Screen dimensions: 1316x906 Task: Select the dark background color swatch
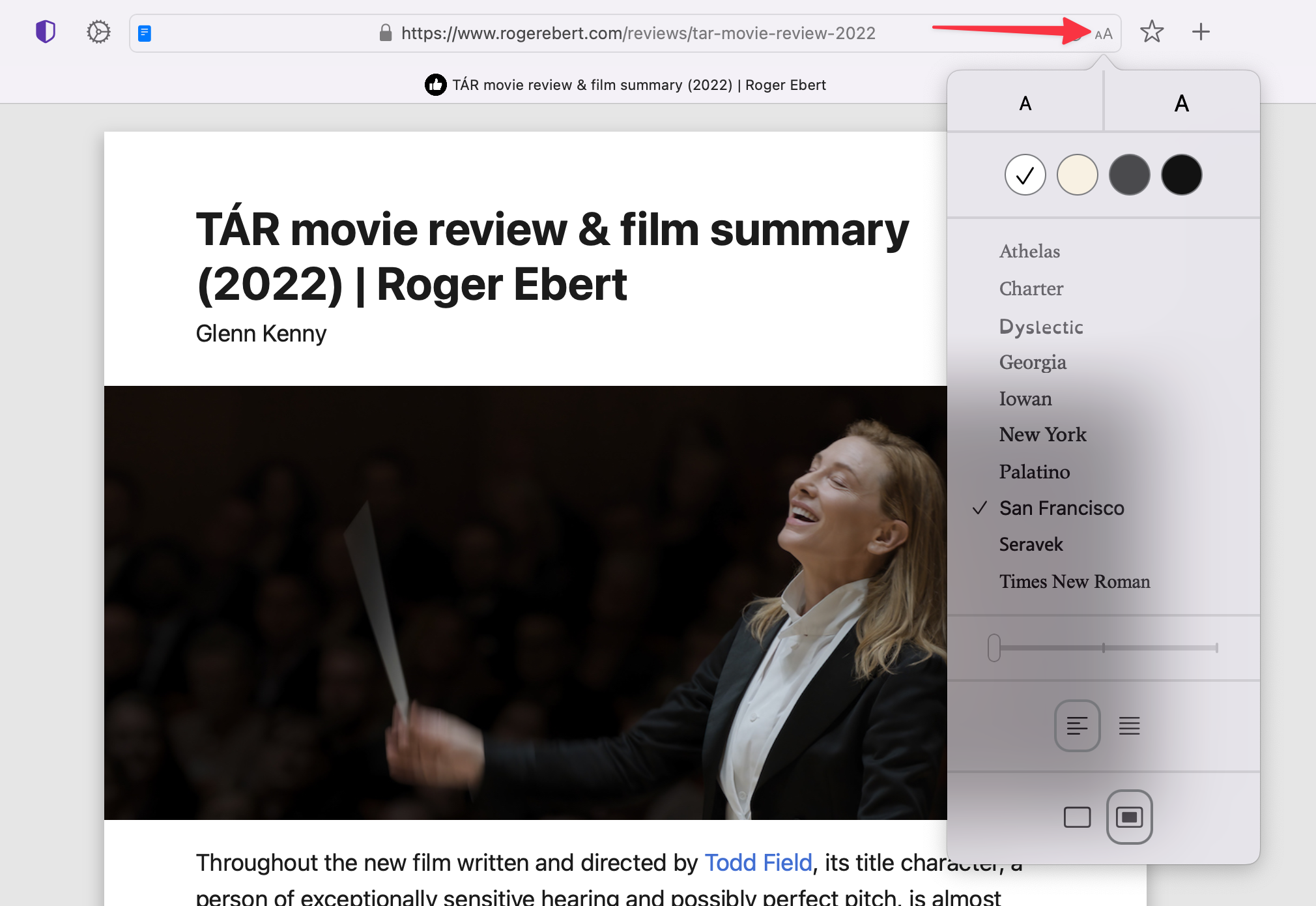click(x=1180, y=174)
